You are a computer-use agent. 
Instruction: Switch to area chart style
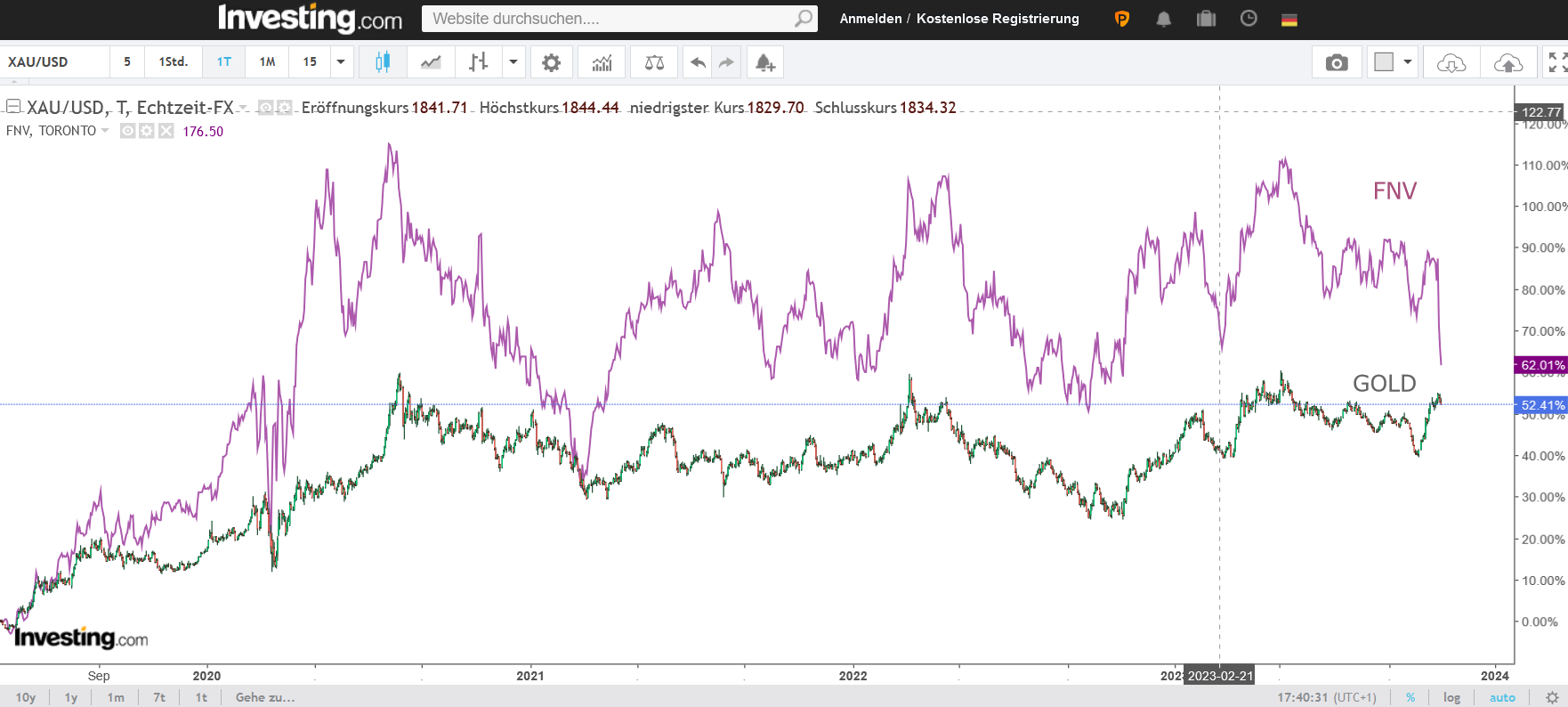(x=431, y=62)
